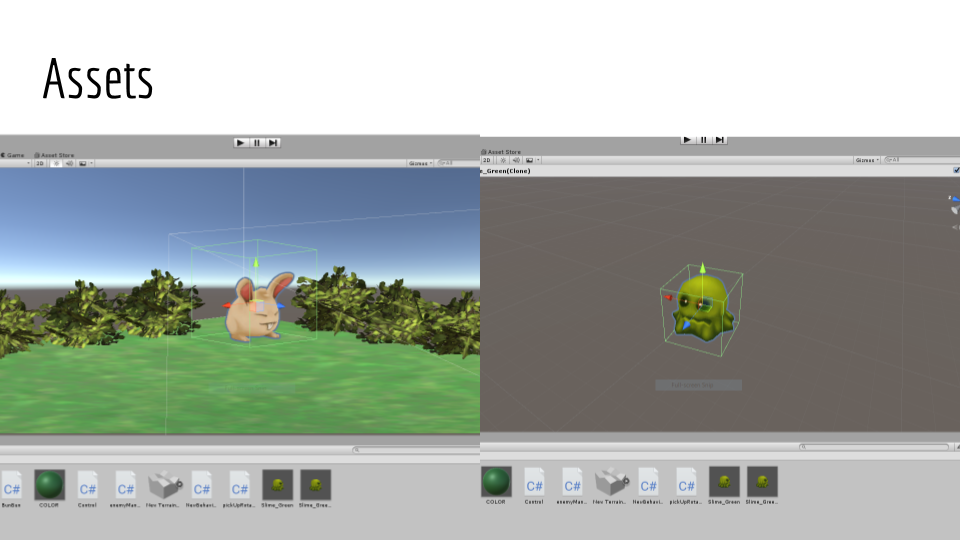
Task: Open effects dropdown arrow in left scene view
Action: (92, 163)
